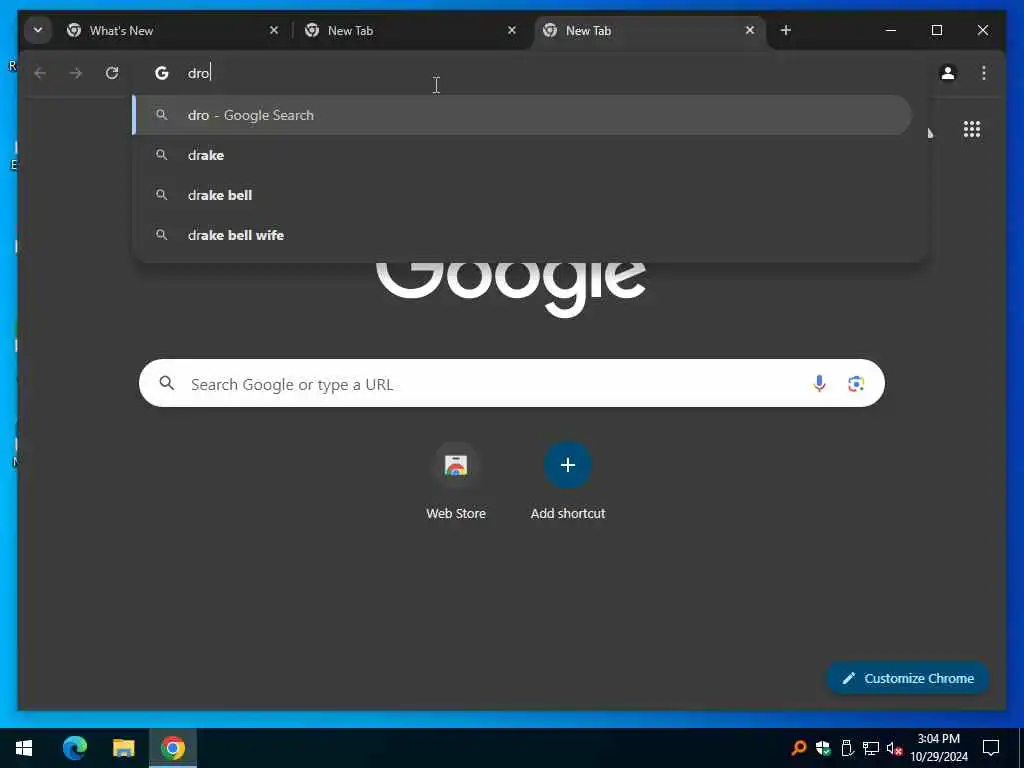This screenshot has height=768, width=1024.
Task: Click the magnifier icon in Google search box
Action: 167,383
